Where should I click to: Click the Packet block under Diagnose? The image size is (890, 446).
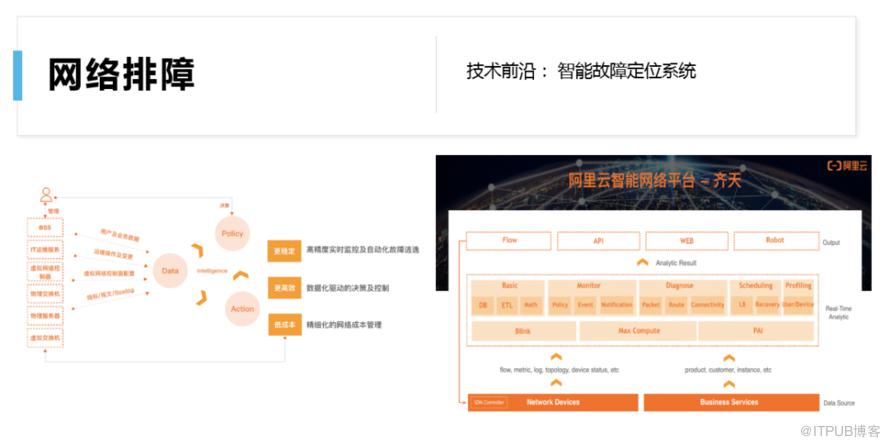[x=651, y=305]
